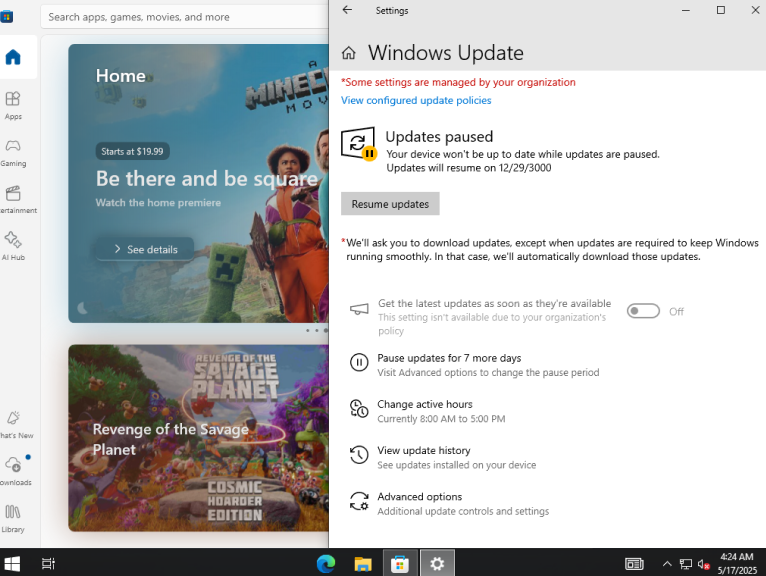This screenshot has height=576, width=766.
Task: Open the Windows Start menu
Action: (12, 564)
